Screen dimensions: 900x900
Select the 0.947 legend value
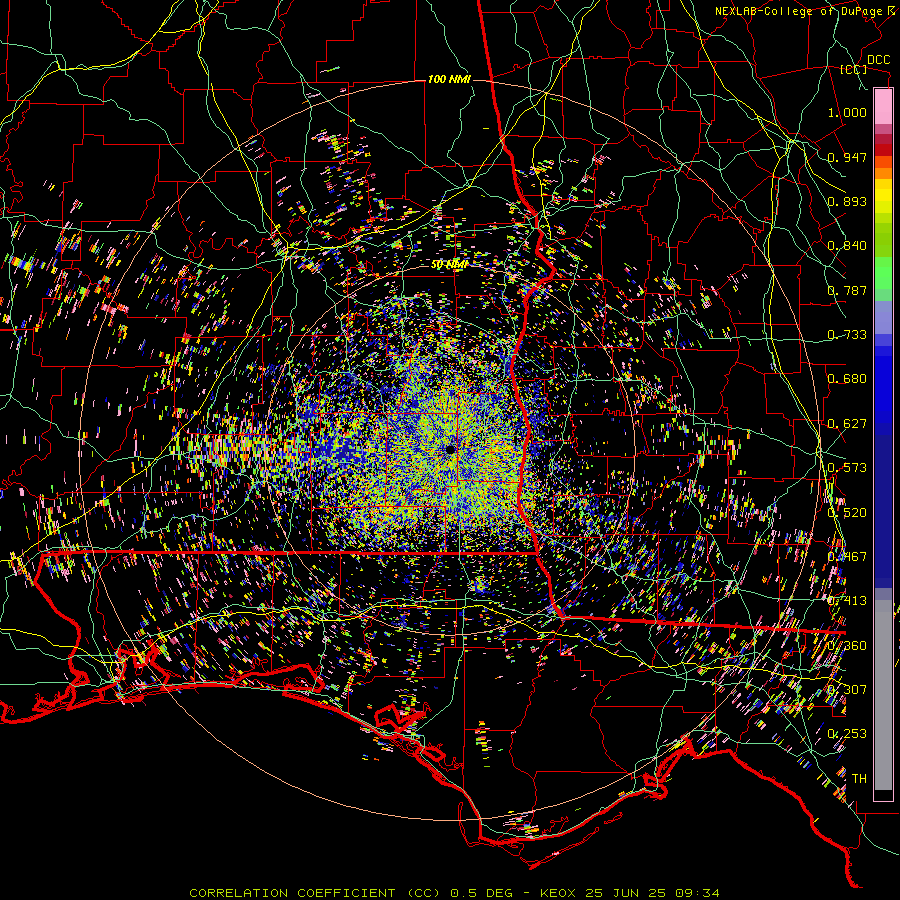pos(847,157)
